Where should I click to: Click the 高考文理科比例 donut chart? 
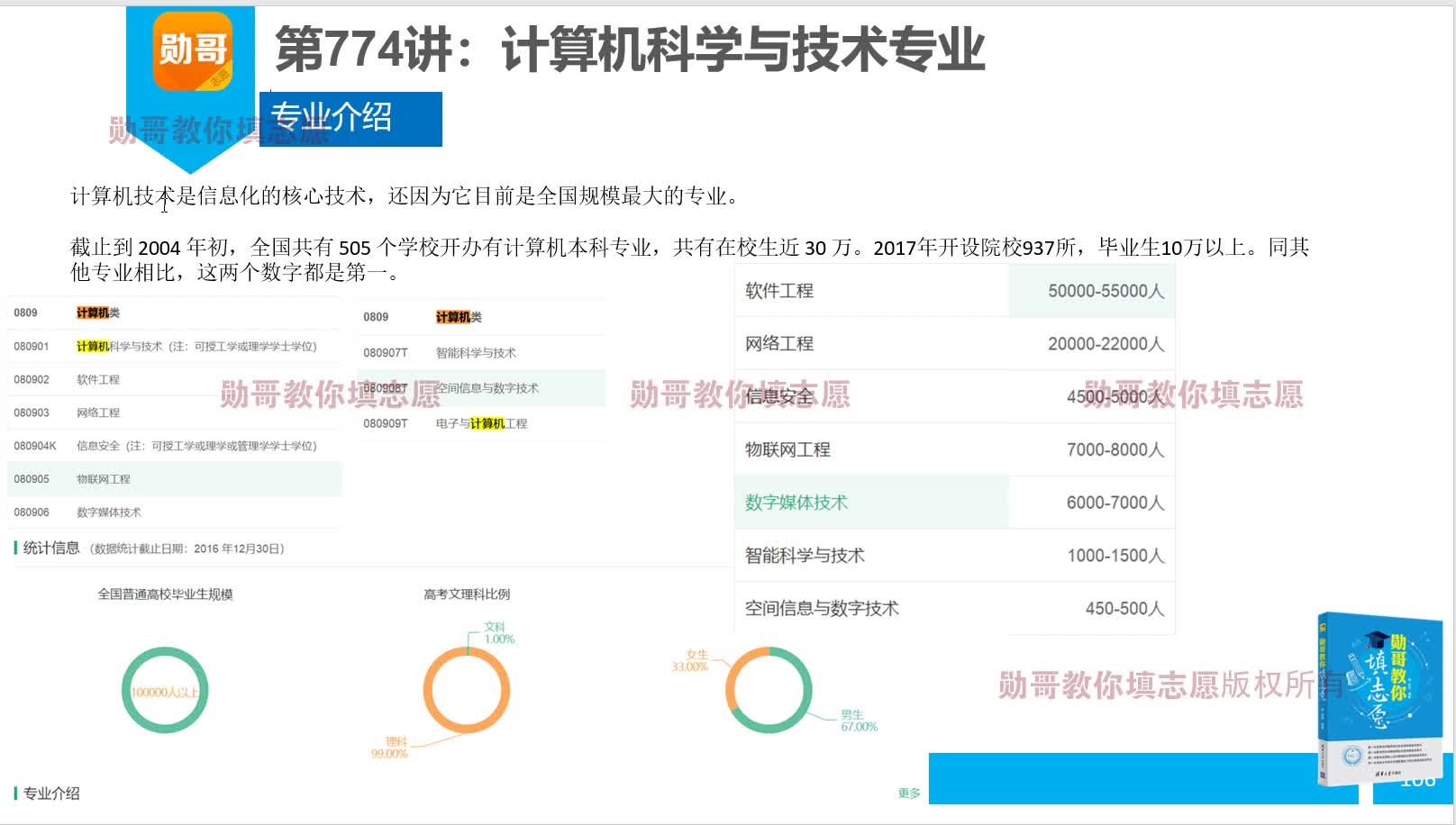pos(467,691)
